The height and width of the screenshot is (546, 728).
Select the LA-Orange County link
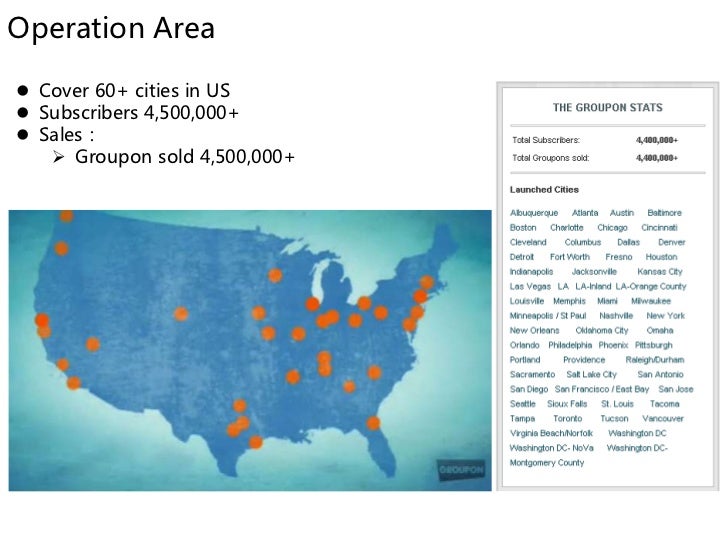pyautogui.click(x=651, y=286)
